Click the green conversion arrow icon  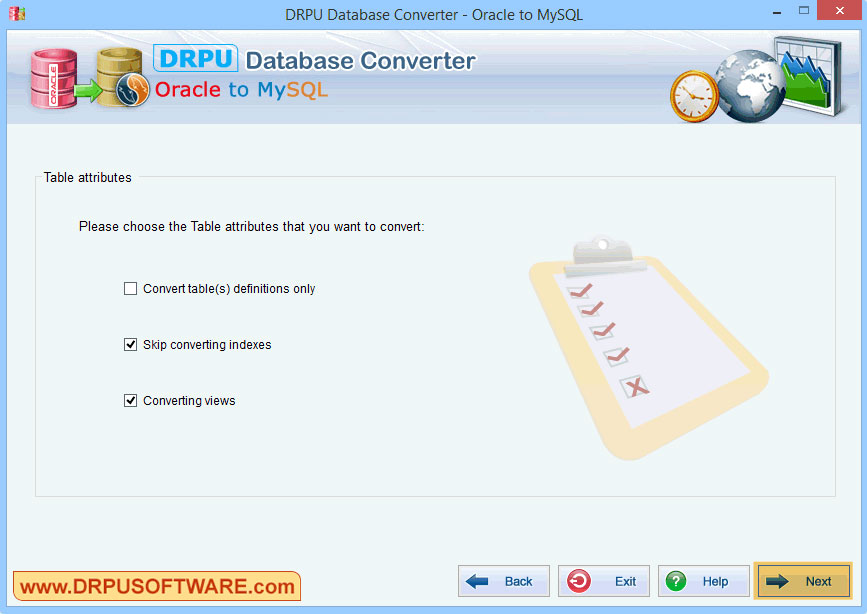click(x=87, y=90)
